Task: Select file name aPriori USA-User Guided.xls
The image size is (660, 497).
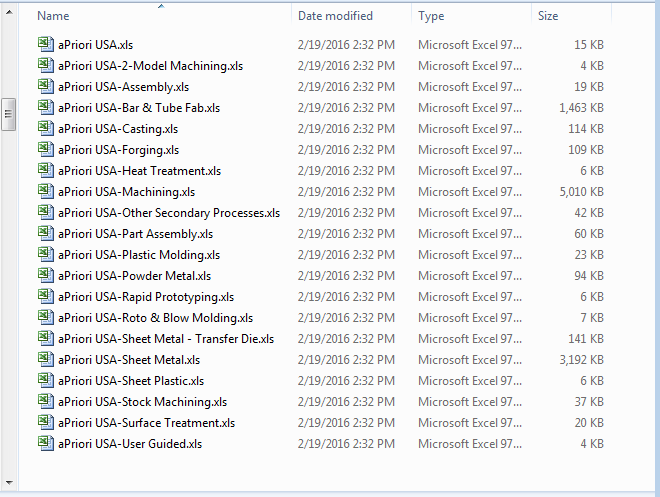Action: (x=130, y=445)
